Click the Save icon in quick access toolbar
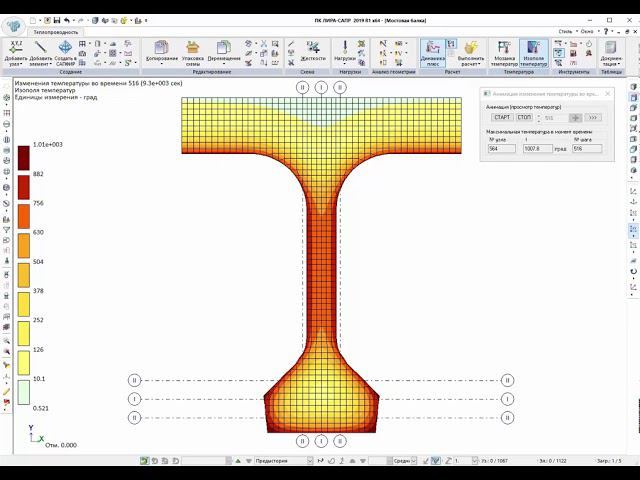Image resolution: width=640 pixels, height=480 pixels. tap(57, 20)
